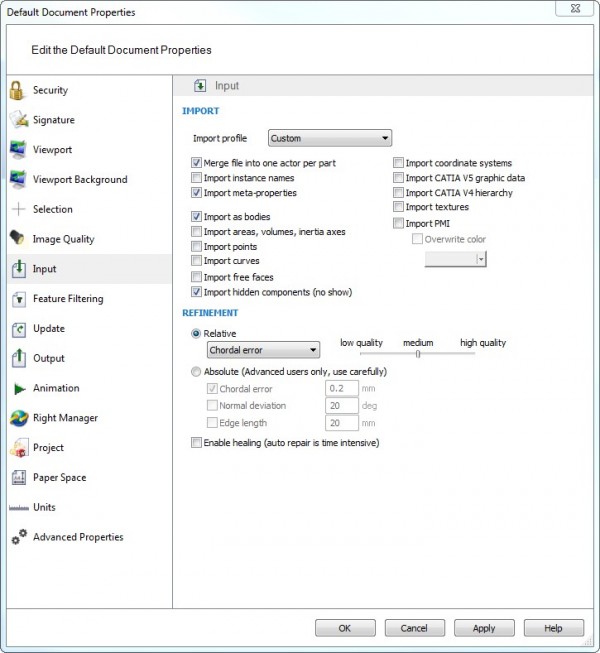The image size is (600, 653).
Task: Click the Apply button
Action: (x=484, y=628)
